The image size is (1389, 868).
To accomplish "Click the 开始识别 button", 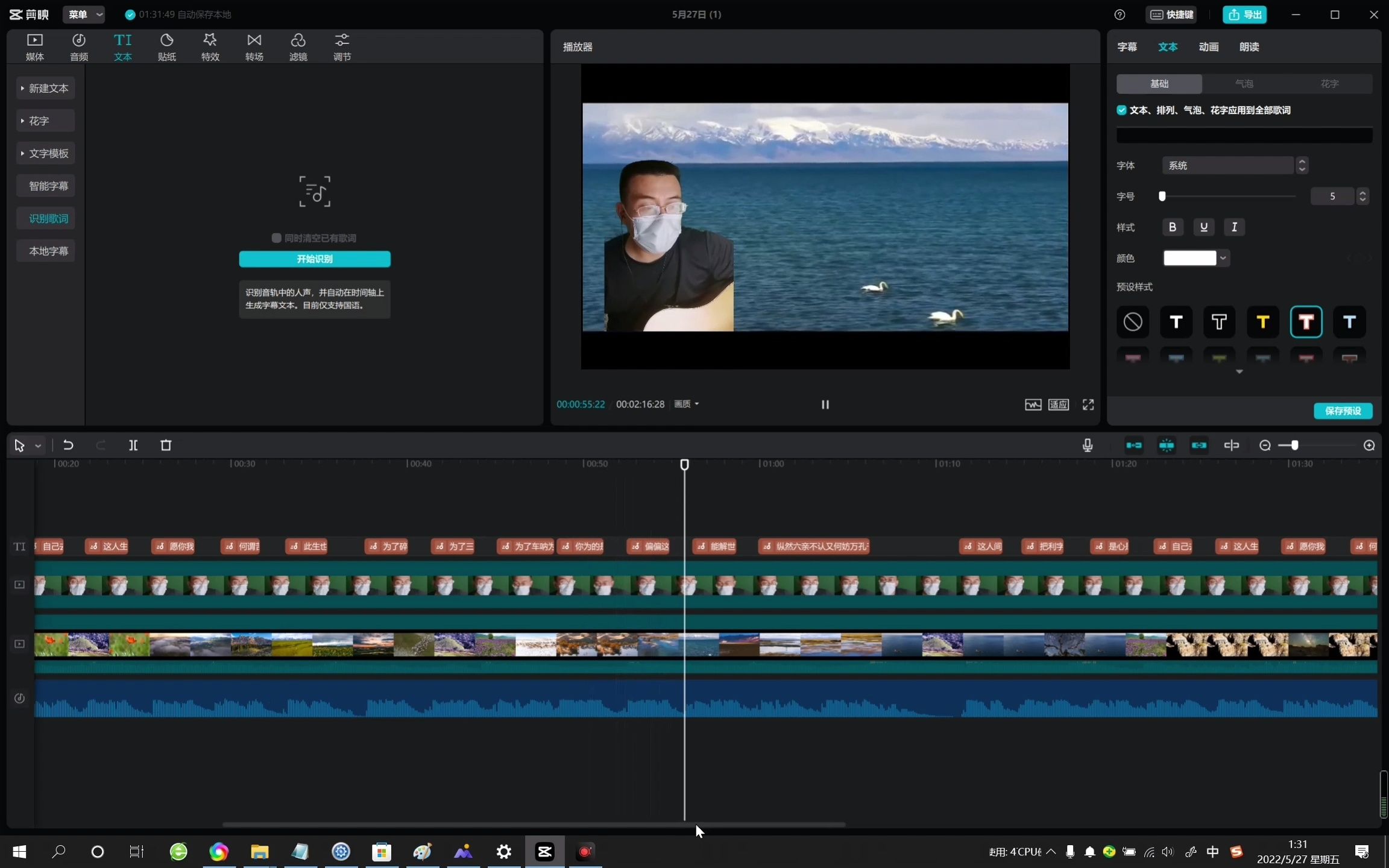I will coord(314,259).
